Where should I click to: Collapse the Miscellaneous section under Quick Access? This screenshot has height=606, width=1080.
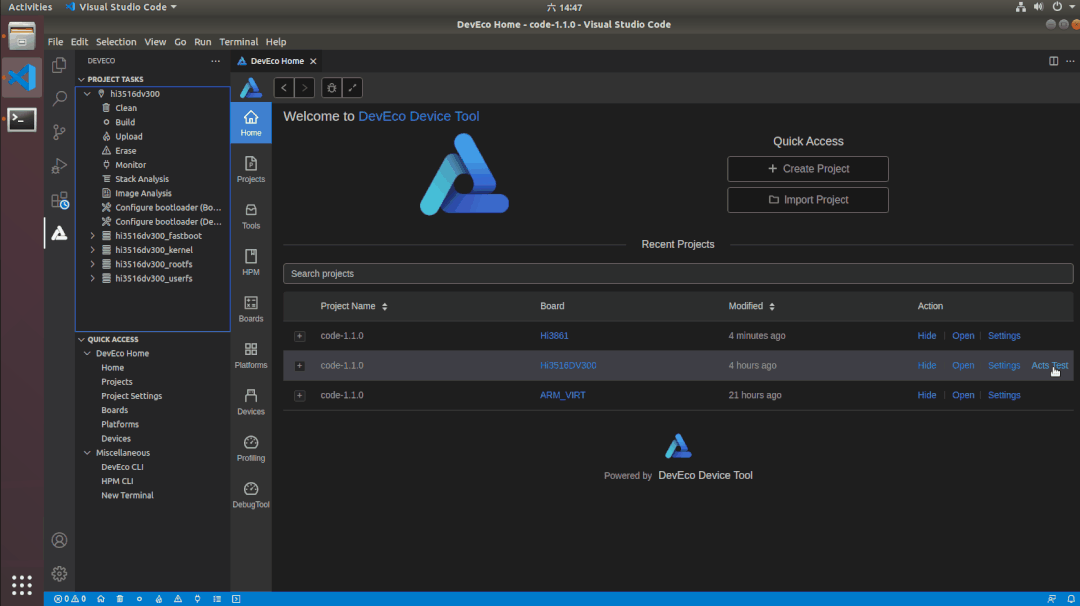click(x=87, y=452)
